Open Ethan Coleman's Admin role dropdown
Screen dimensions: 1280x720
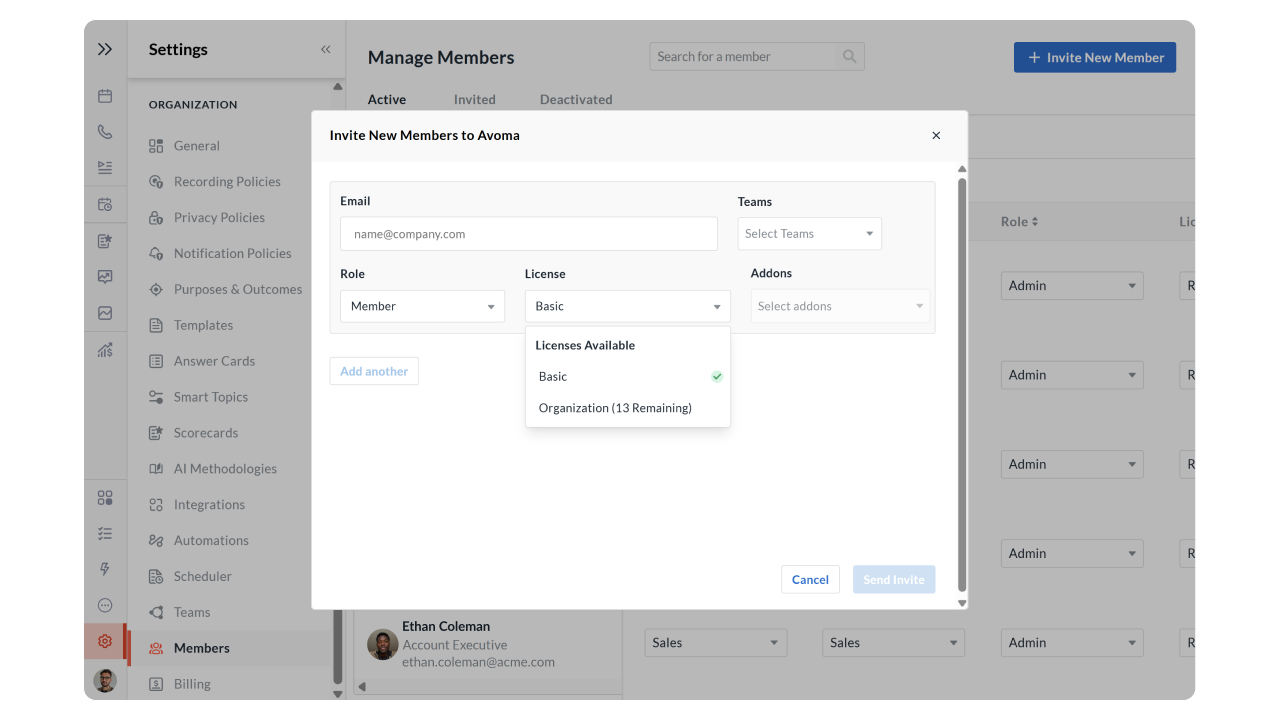coord(1072,642)
